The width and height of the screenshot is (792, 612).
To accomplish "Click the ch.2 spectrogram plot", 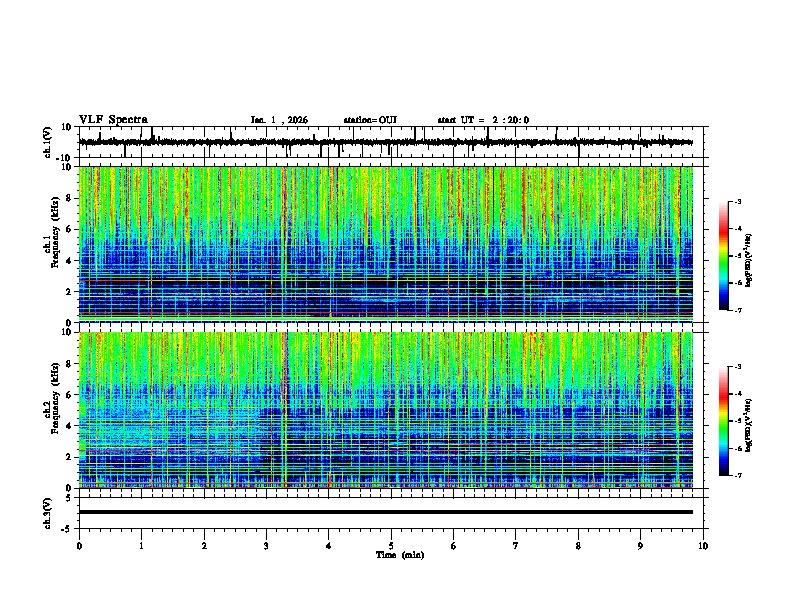I will pos(386,410).
